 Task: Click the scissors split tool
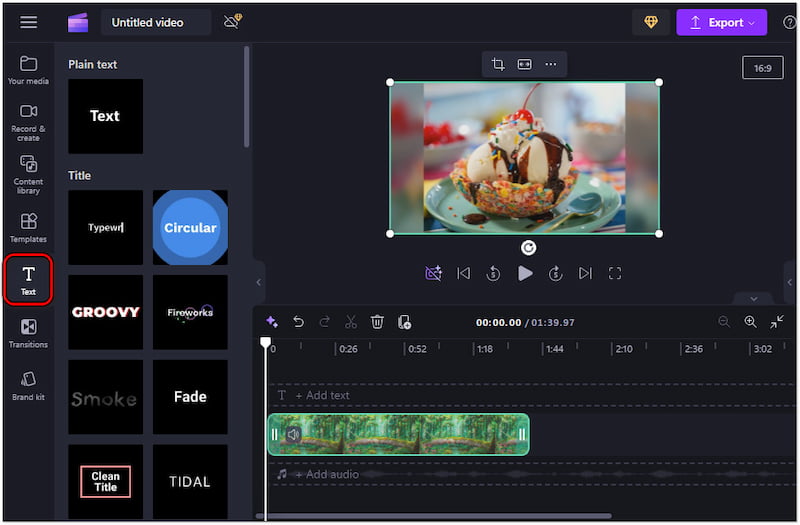(x=351, y=322)
